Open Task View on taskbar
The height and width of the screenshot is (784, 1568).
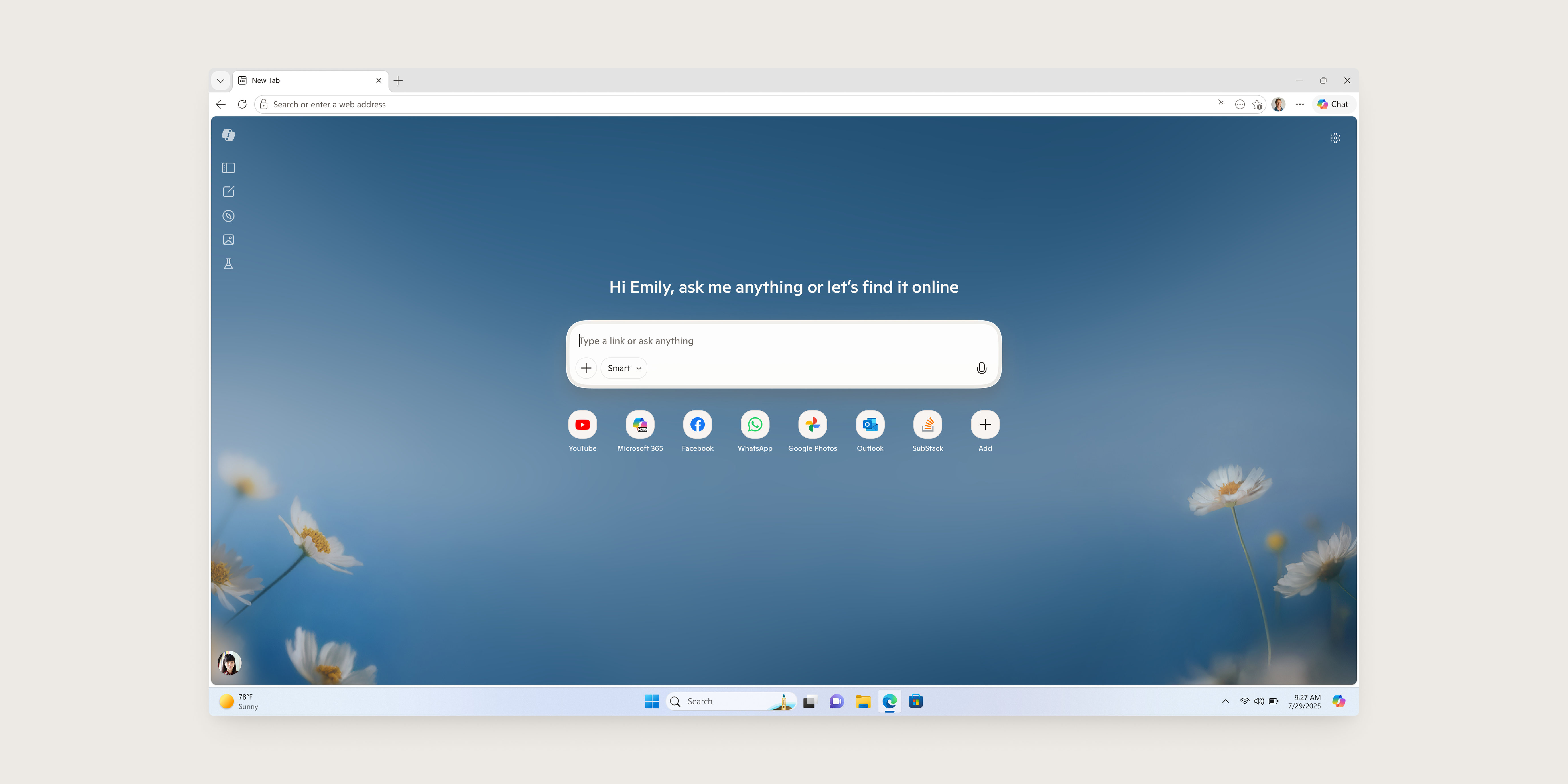(x=810, y=702)
